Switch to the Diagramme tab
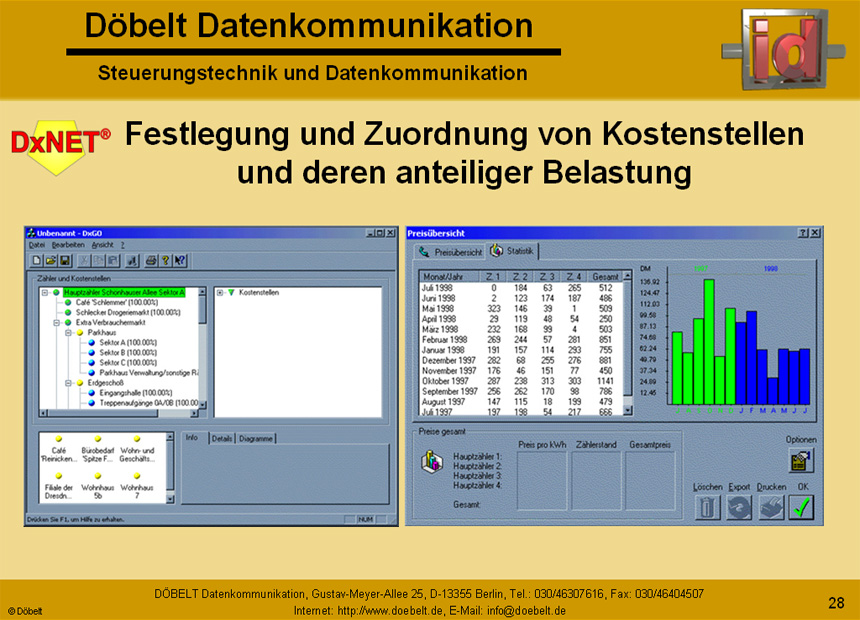The image size is (860, 620). (x=256, y=438)
